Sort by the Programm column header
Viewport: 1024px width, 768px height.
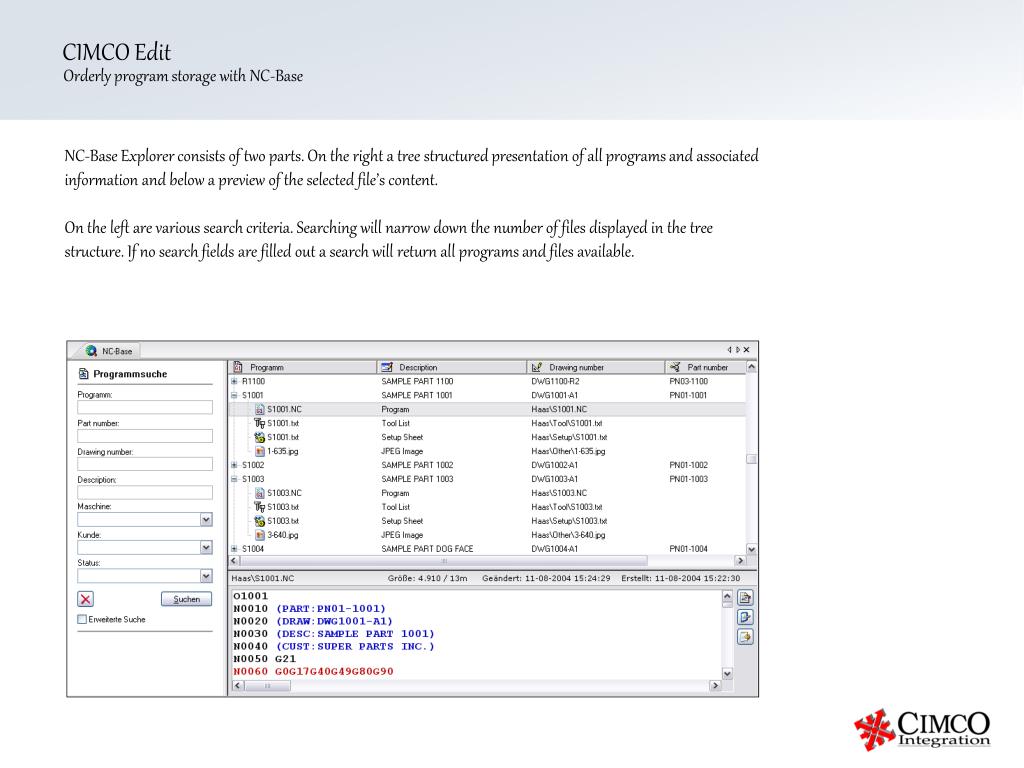[302, 367]
